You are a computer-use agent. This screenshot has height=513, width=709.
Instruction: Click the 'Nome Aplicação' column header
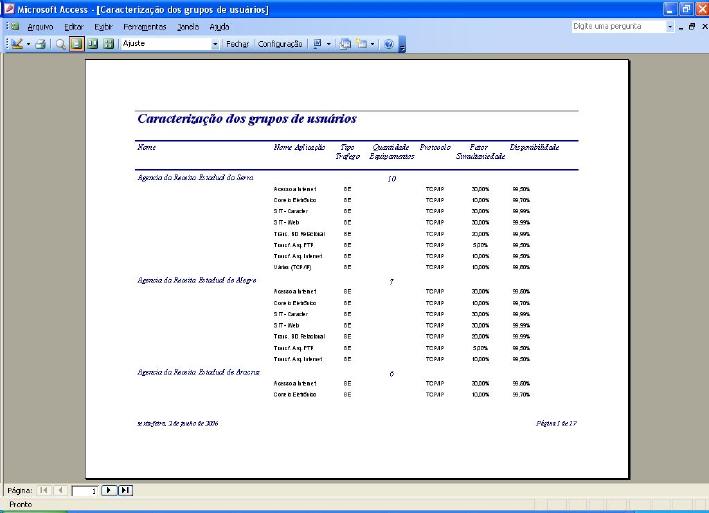(x=299, y=147)
